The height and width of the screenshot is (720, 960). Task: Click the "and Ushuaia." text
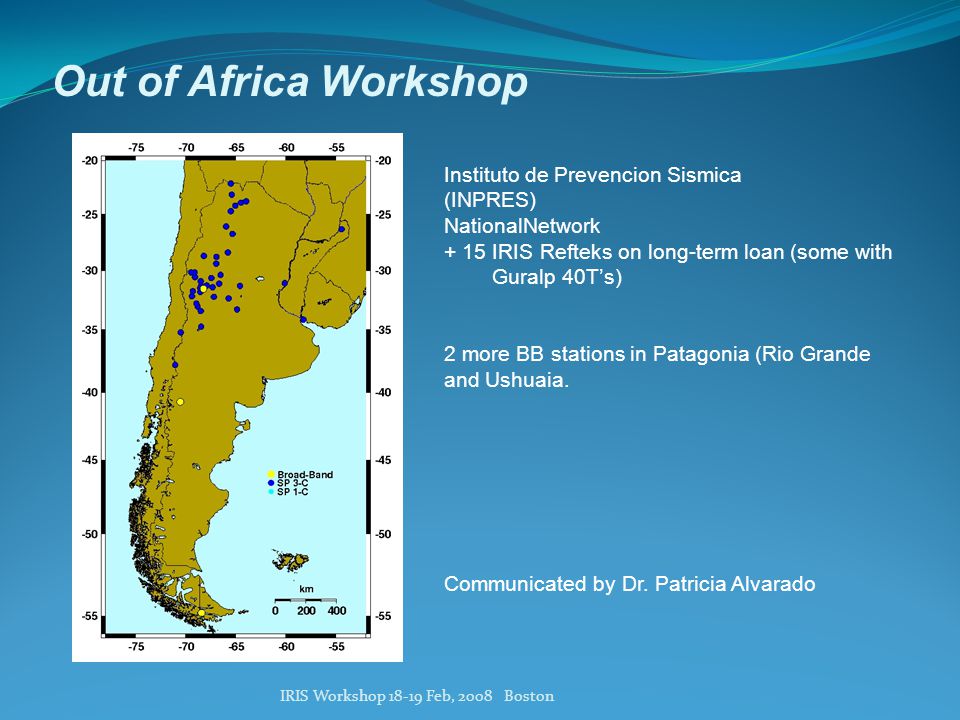point(506,380)
